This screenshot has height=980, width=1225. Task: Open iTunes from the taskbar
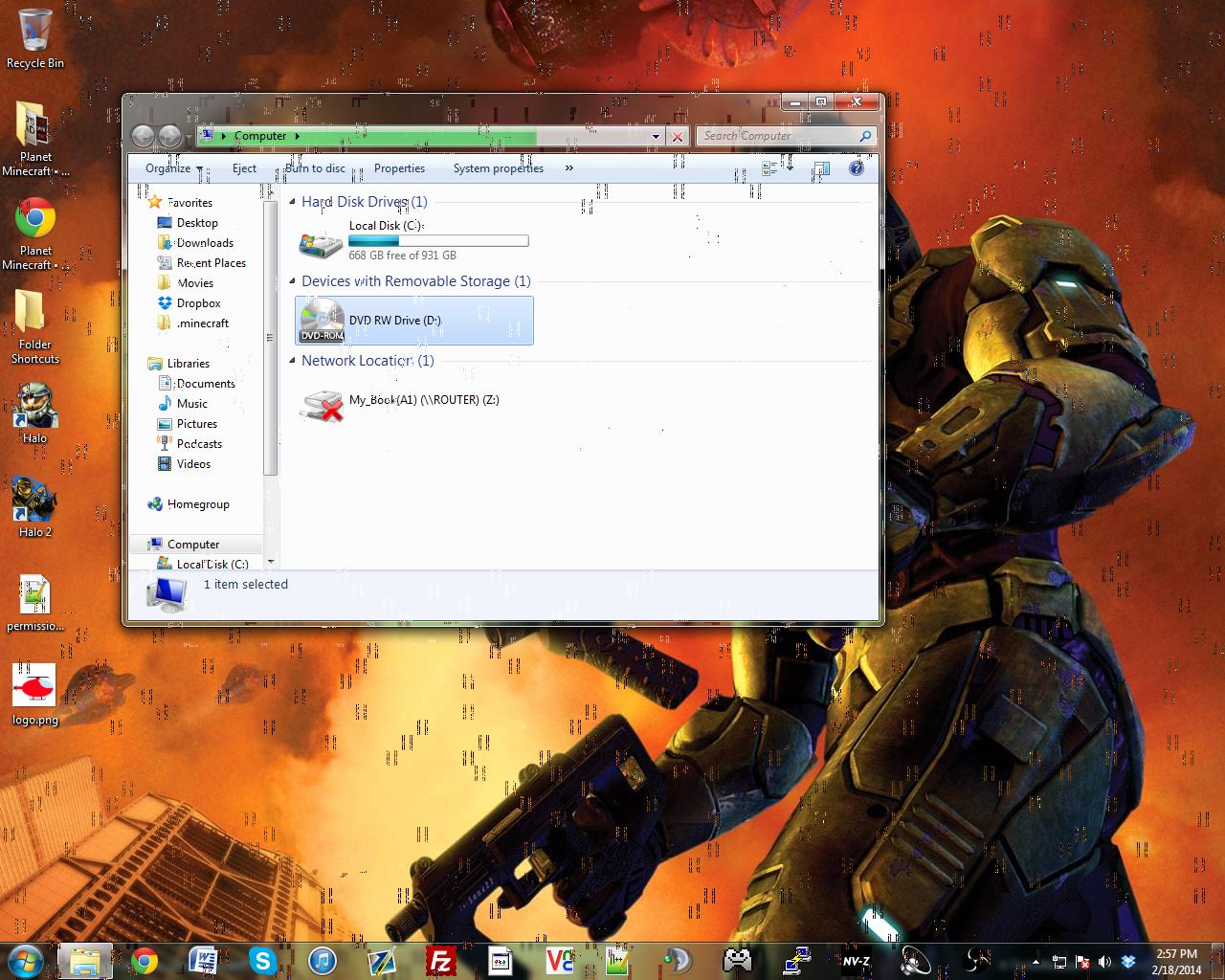pyautogui.click(x=323, y=960)
